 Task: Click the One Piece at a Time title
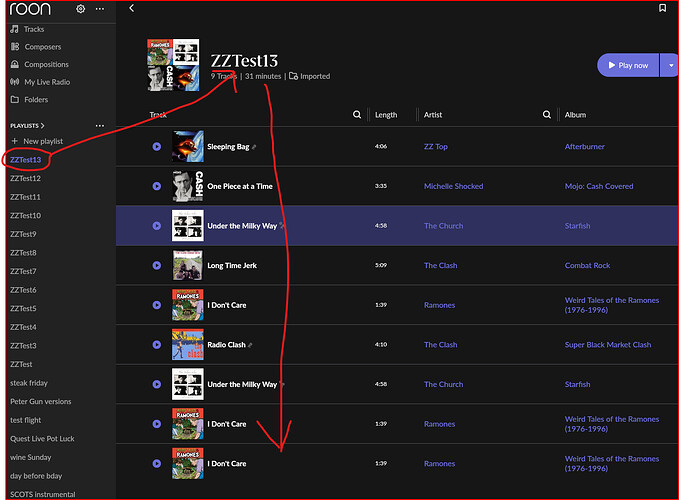(x=240, y=186)
